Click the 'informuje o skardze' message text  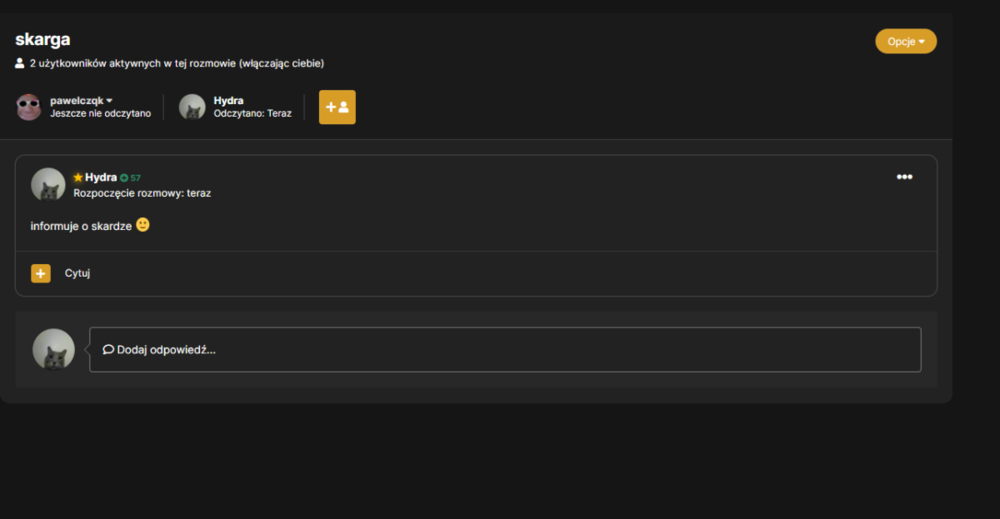point(81,226)
